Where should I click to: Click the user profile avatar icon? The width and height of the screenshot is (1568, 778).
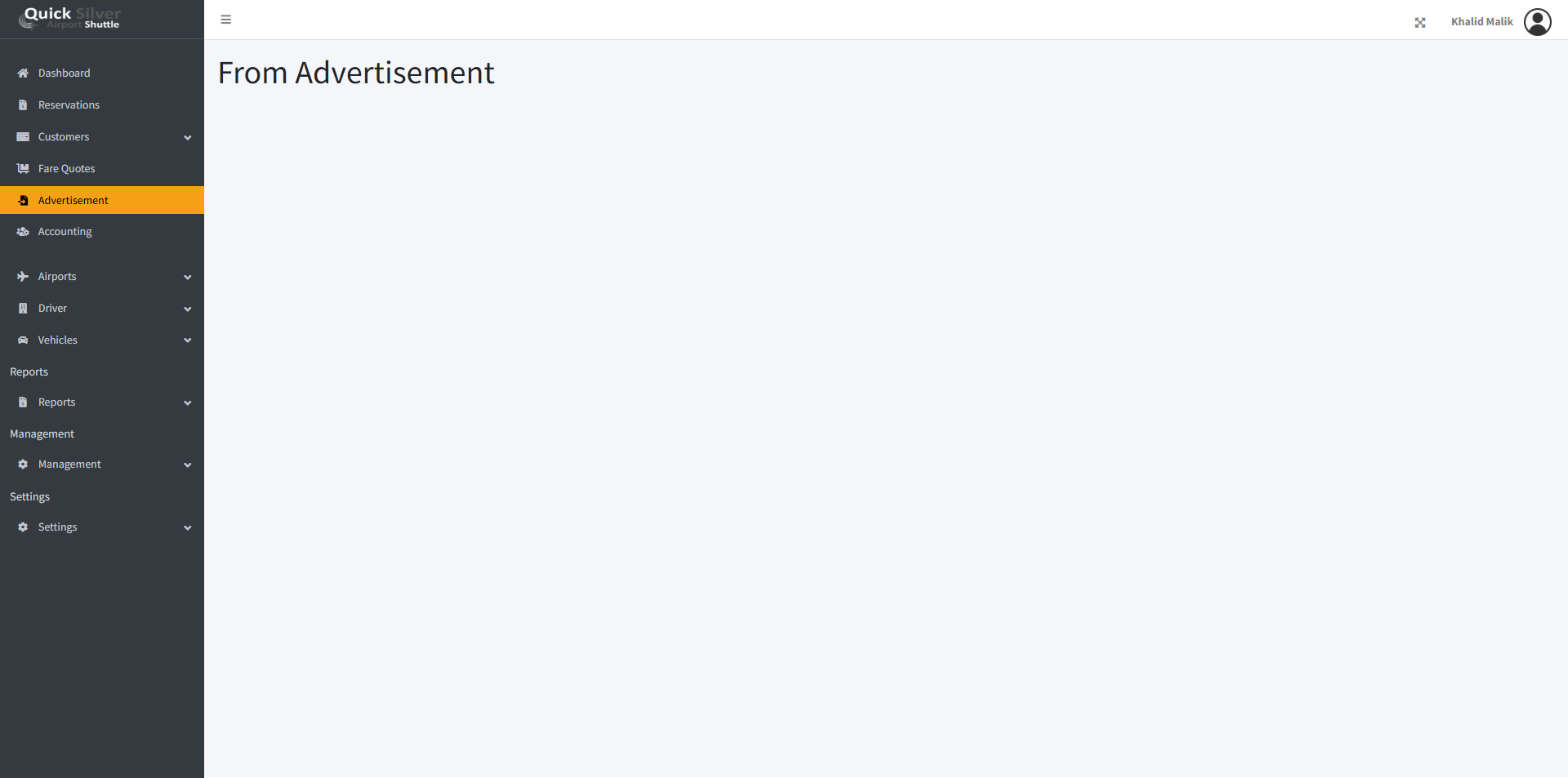[1537, 22]
